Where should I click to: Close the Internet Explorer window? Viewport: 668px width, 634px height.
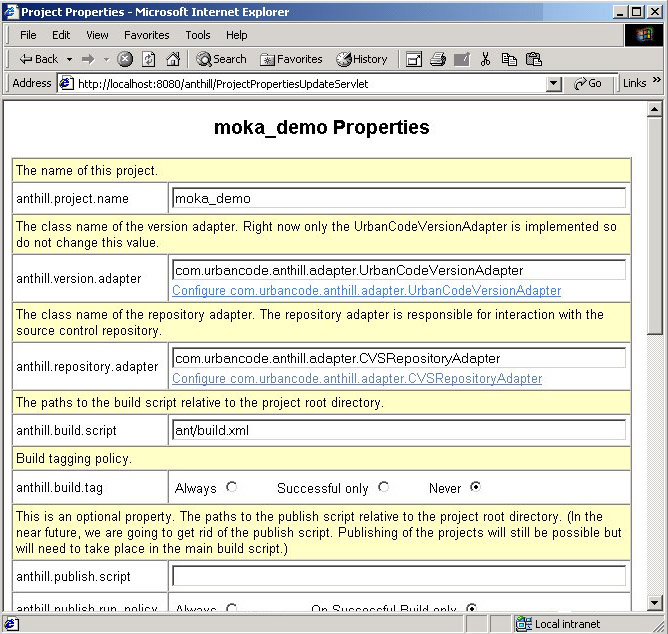tap(654, 12)
